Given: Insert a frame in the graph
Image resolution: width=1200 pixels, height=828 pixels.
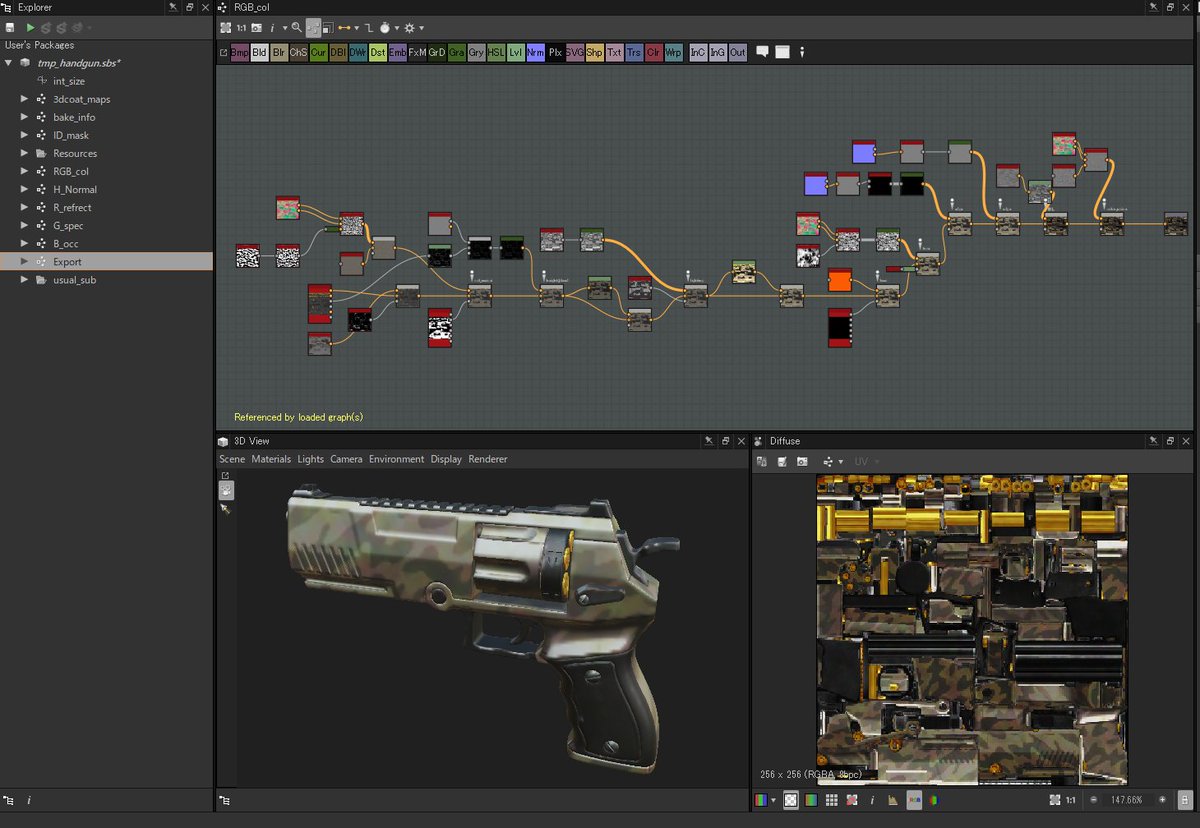Looking at the screenshot, I should [x=782, y=52].
